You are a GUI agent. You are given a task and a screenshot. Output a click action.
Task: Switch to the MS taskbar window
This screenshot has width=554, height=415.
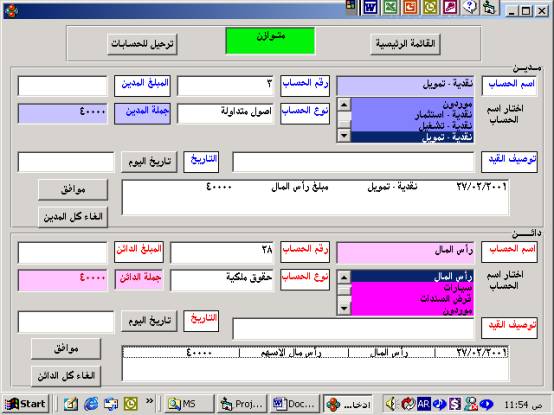189,404
